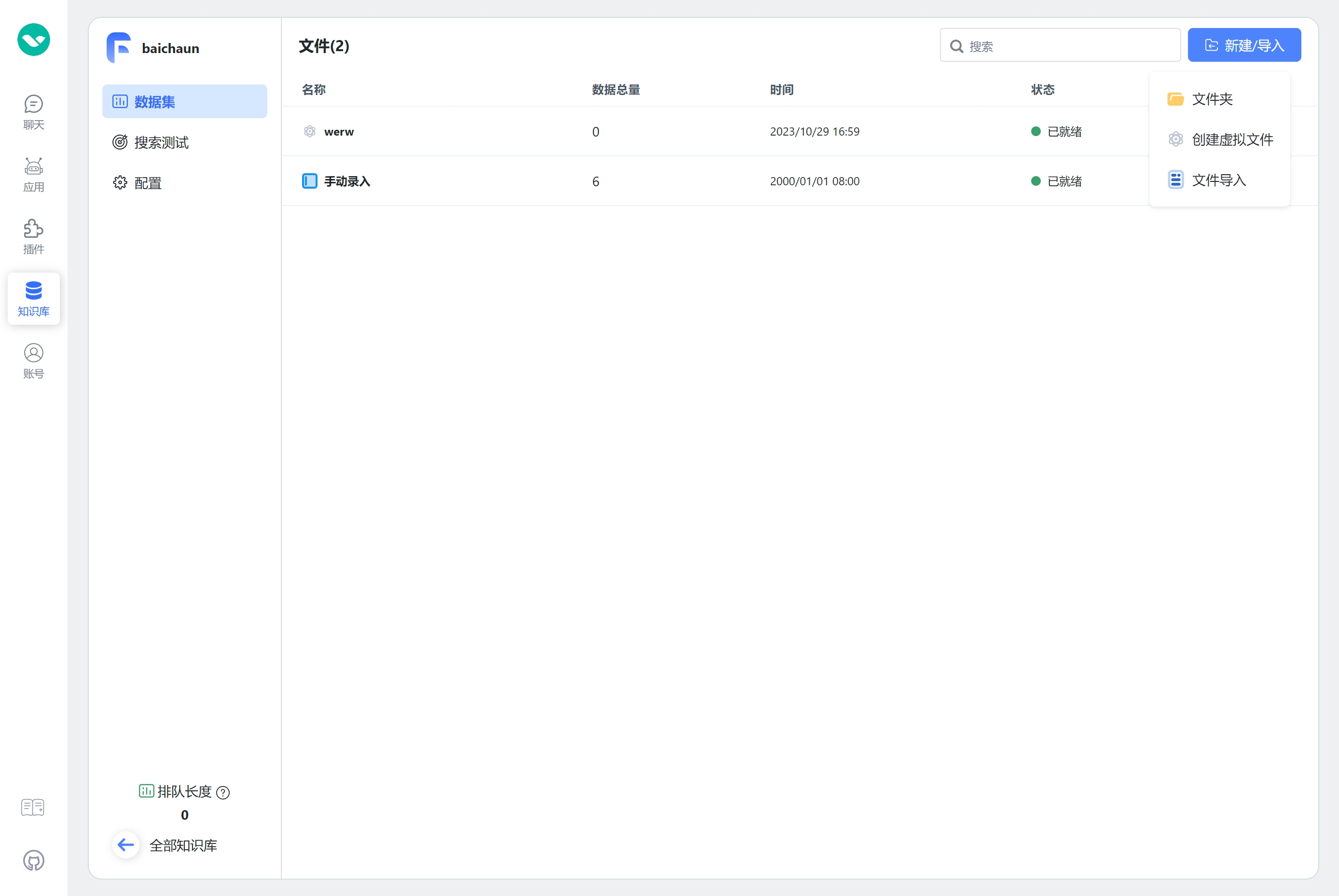The height and width of the screenshot is (896, 1339).
Task: Click the queue length help question icon
Action: coord(223,793)
